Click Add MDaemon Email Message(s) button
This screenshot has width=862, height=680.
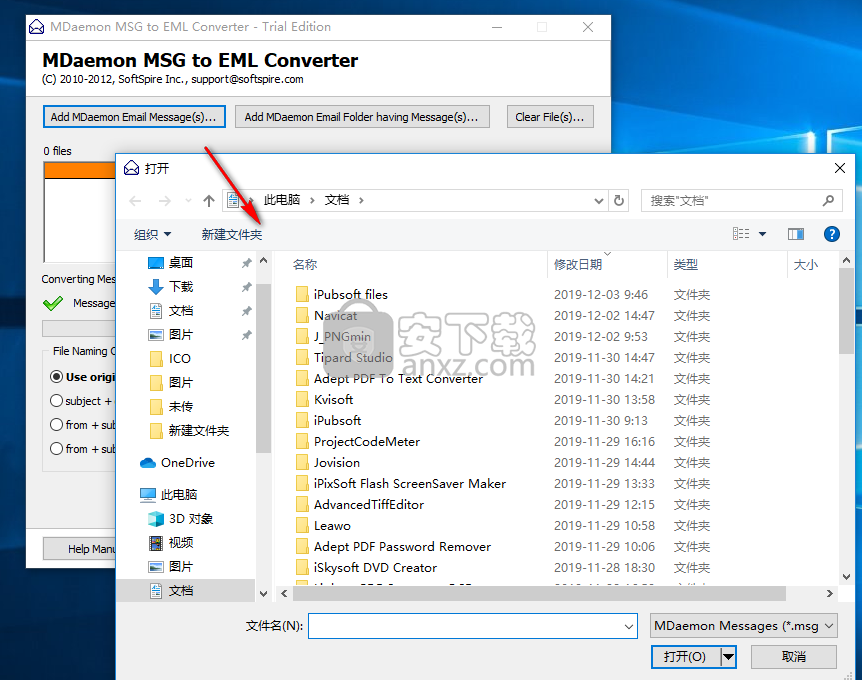point(134,117)
